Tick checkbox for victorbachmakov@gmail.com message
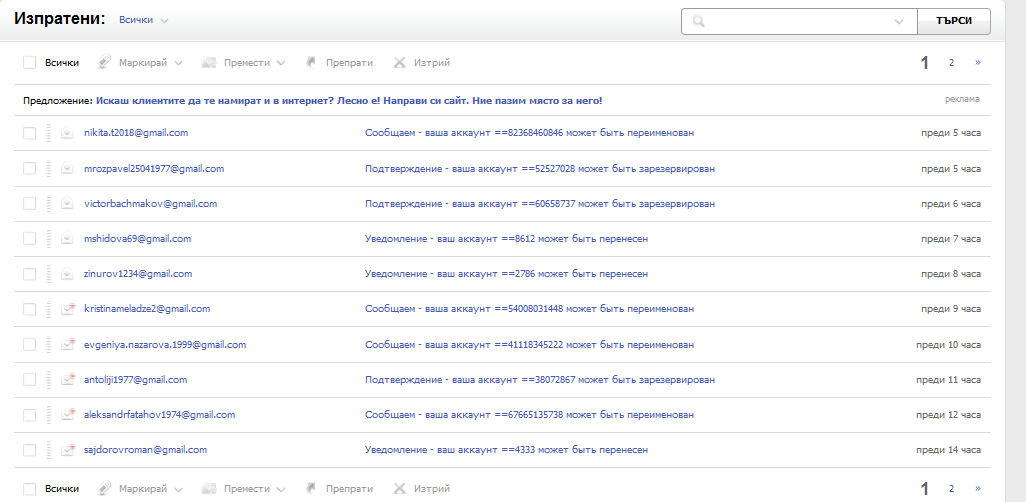 click(29, 204)
